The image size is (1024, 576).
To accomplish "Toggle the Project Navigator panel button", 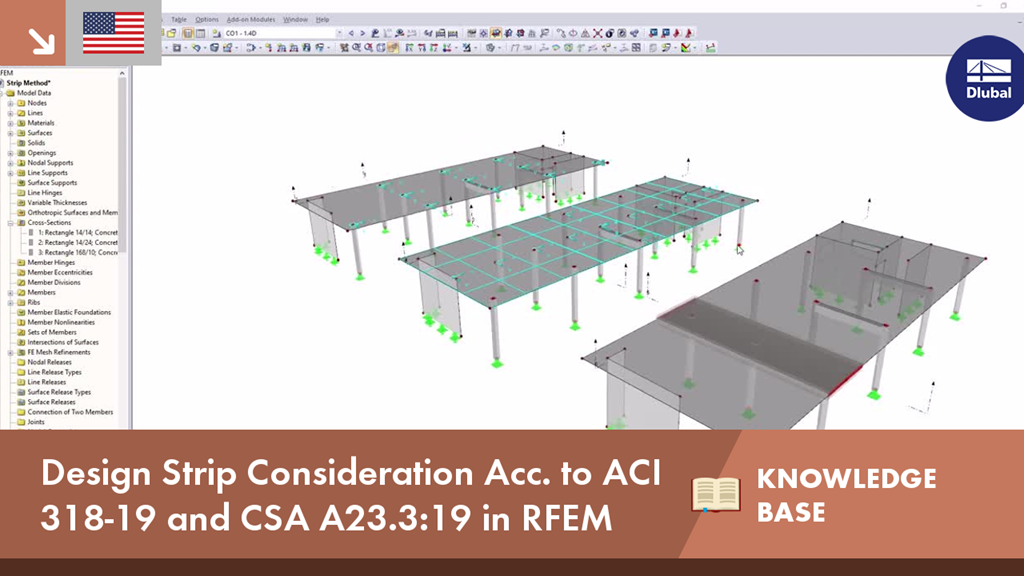I will (188, 33).
